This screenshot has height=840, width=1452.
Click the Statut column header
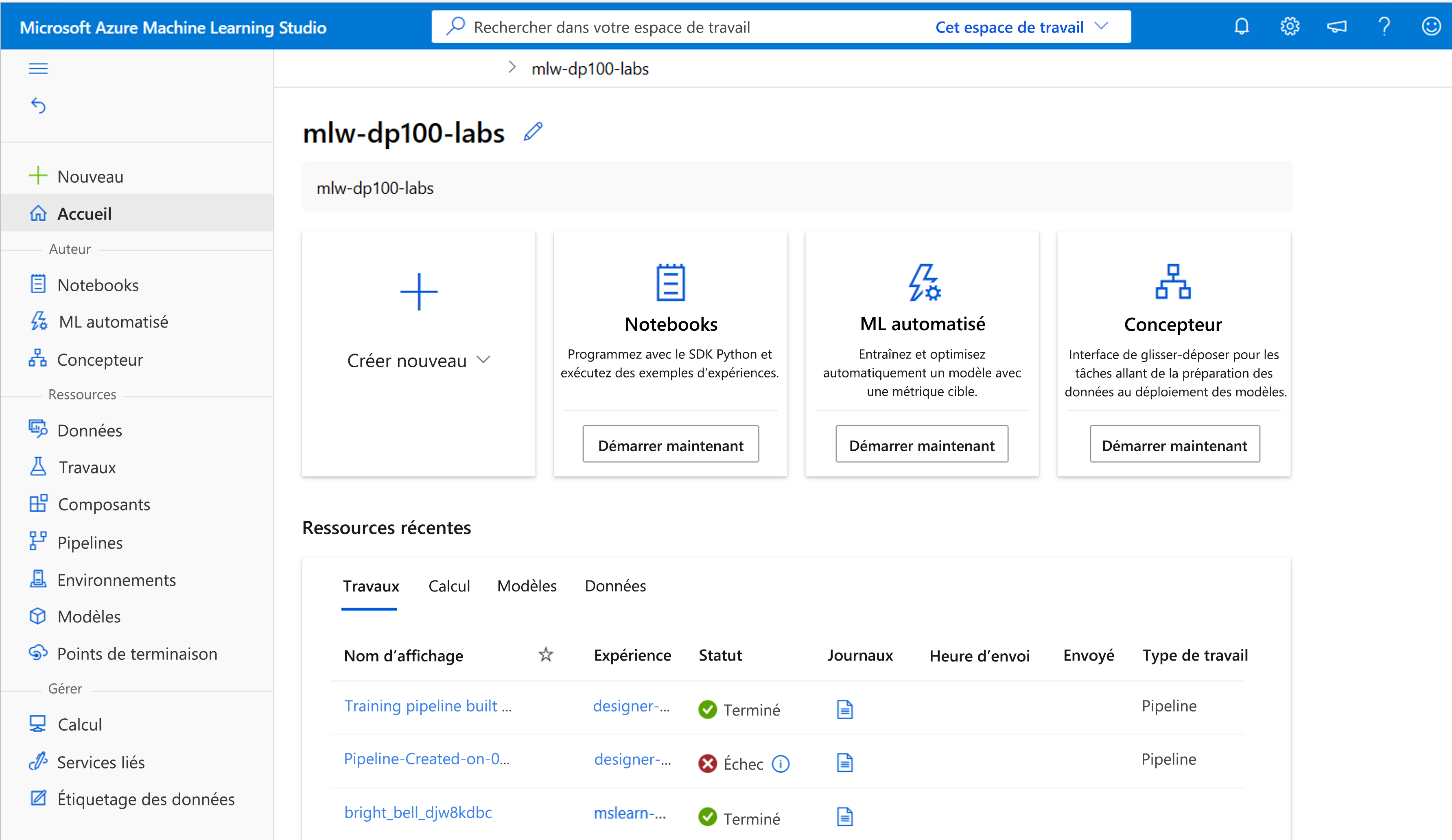coord(720,655)
